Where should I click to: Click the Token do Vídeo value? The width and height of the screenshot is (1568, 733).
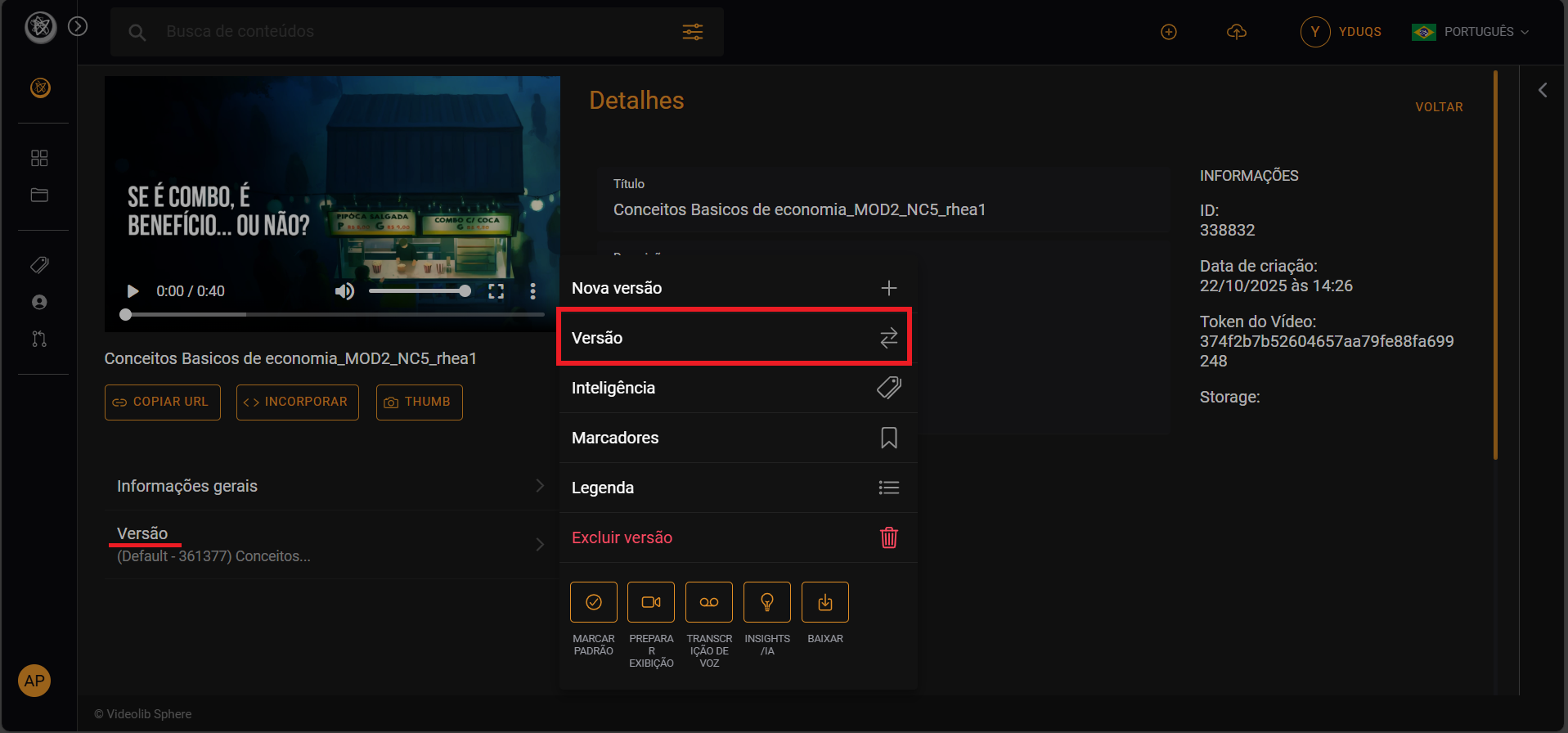click(x=1326, y=351)
